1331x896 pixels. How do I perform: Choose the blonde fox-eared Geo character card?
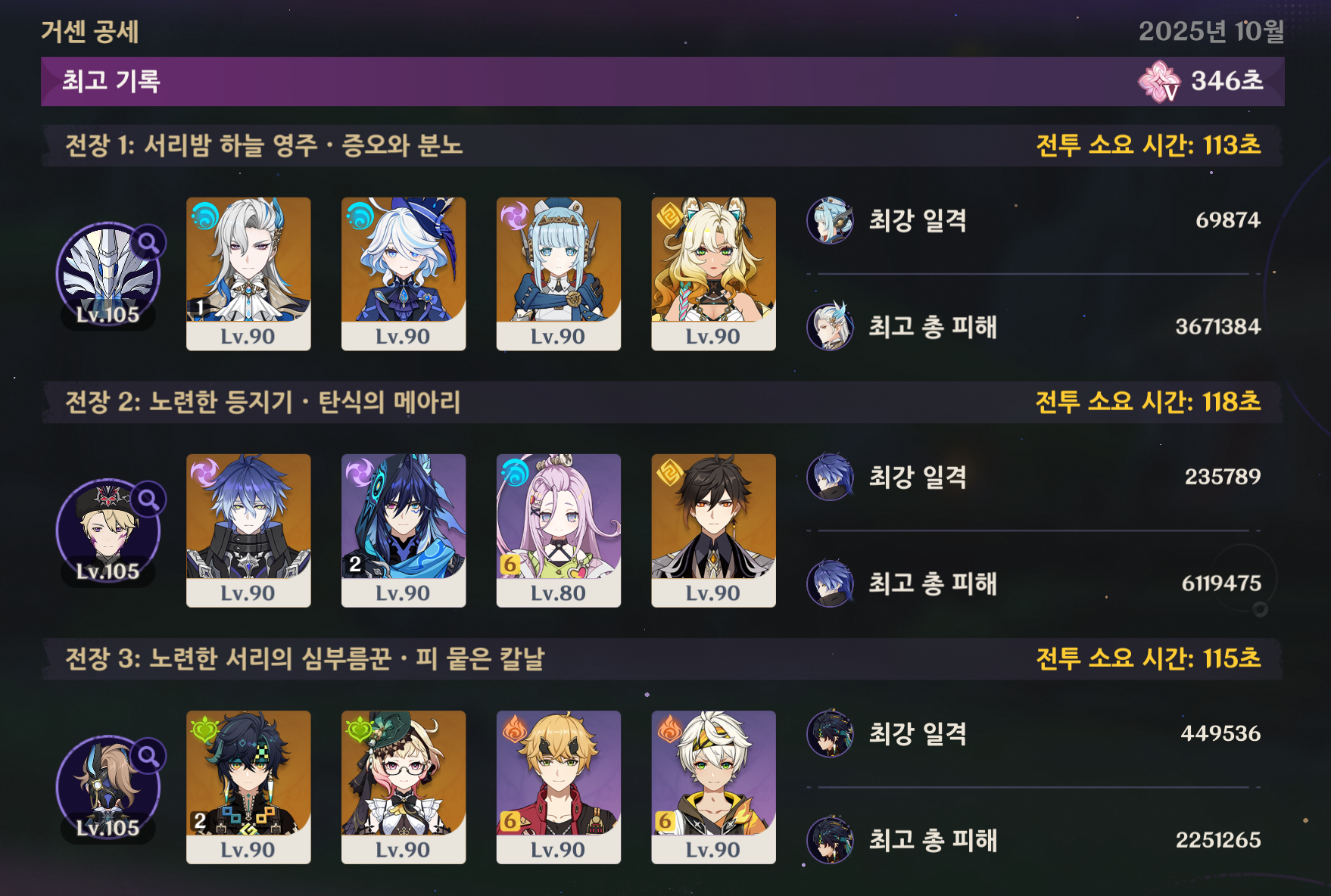(x=713, y=274)
